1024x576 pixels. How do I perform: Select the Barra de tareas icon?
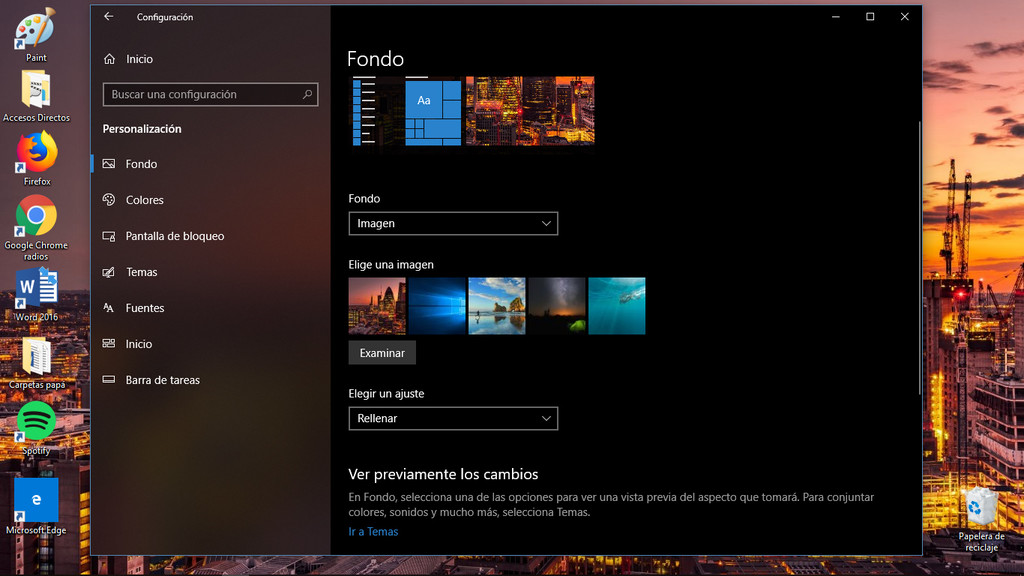coord(110,379)
